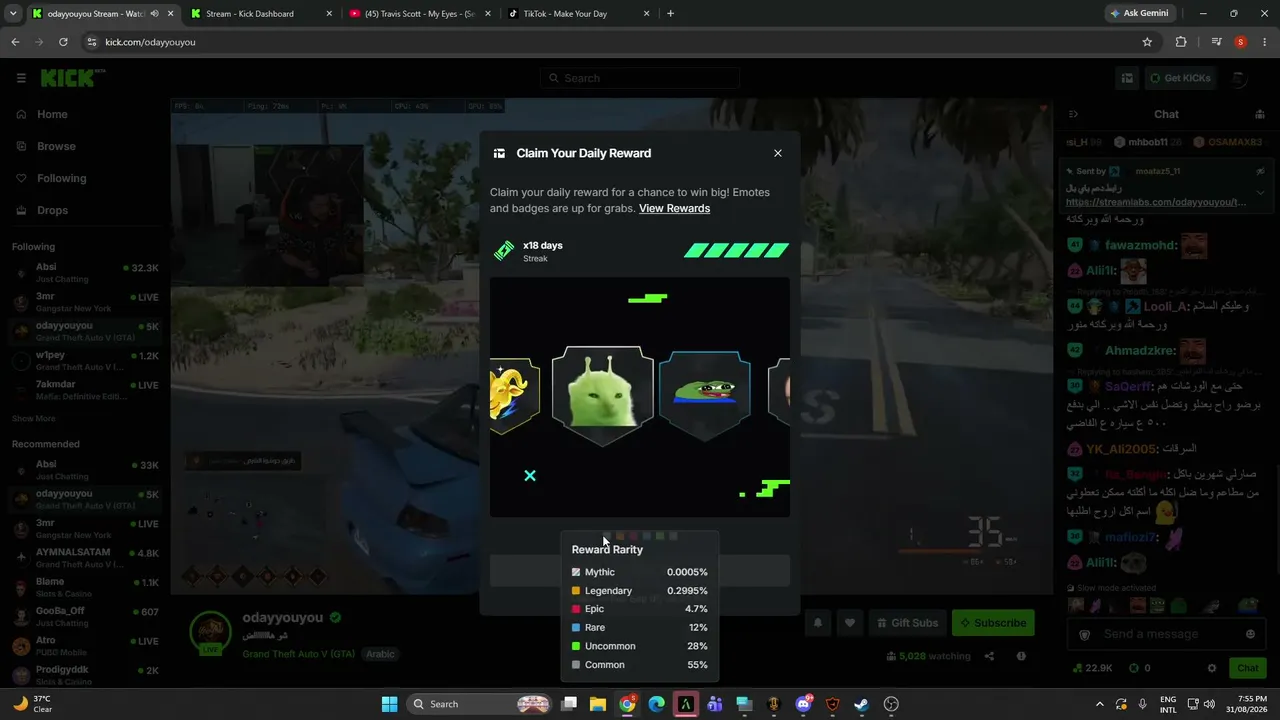Select the Pepe frog reward emote
Screen dimensions: 1280x720
(x=705, y=394)
